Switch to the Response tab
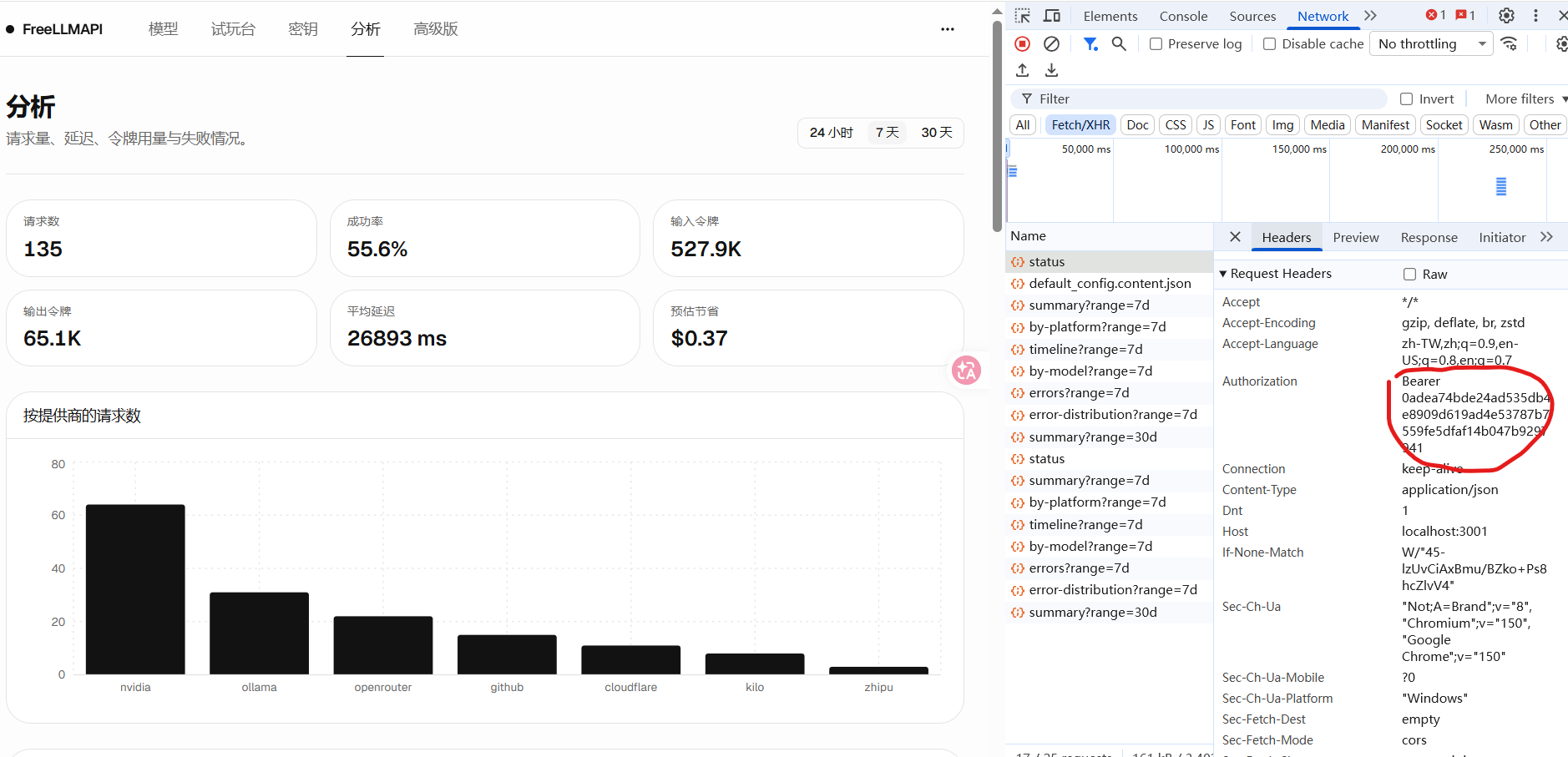 (1429, 237)
